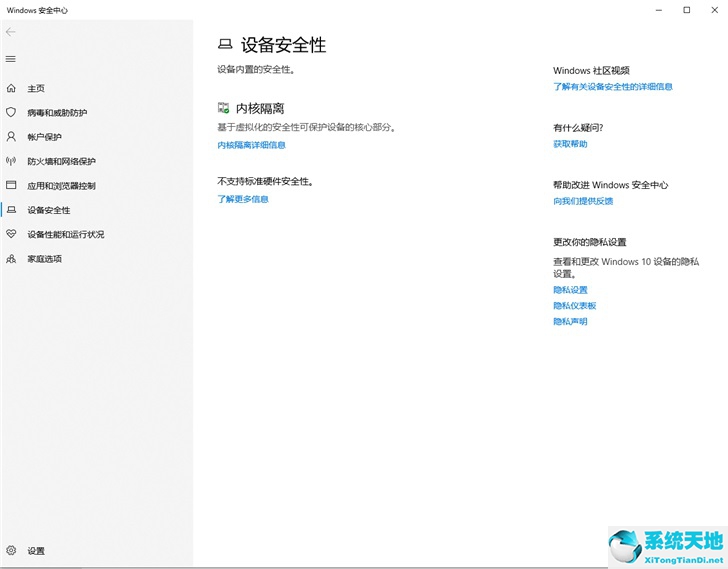The image size is (728, 569).
Task: Open 设备性能和运行状况 page
Action: [x=65, y=234]
